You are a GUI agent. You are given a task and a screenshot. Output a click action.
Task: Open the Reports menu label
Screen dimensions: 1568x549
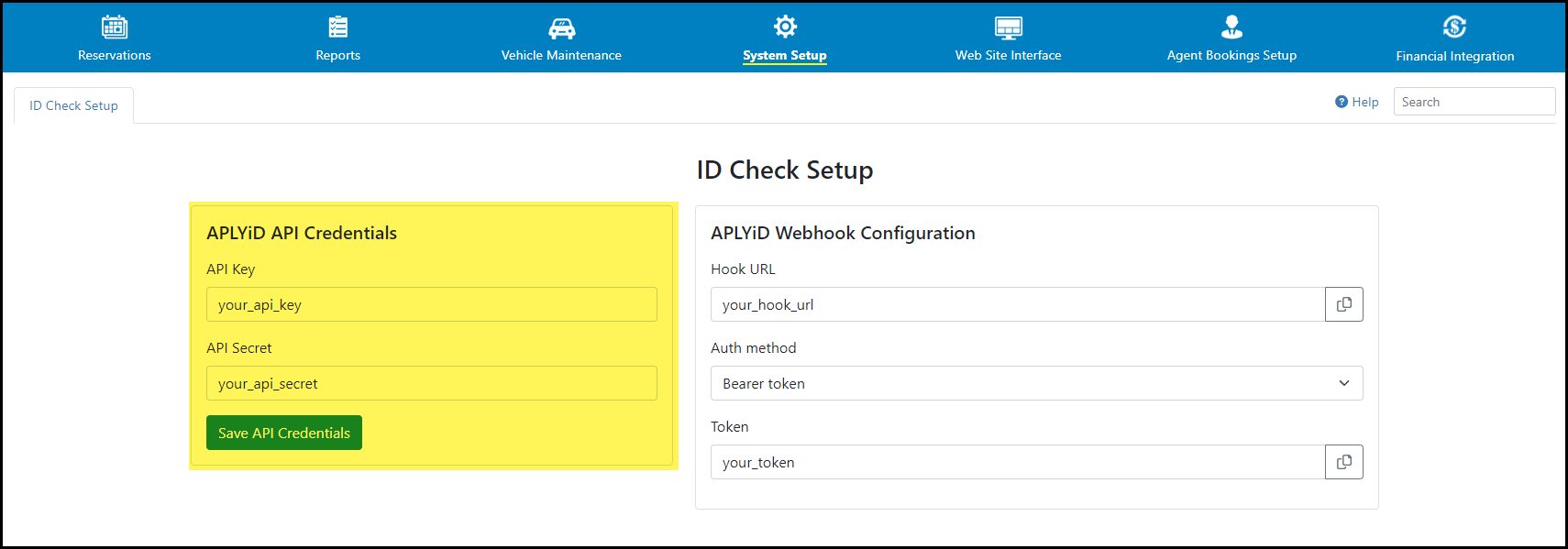338,55
